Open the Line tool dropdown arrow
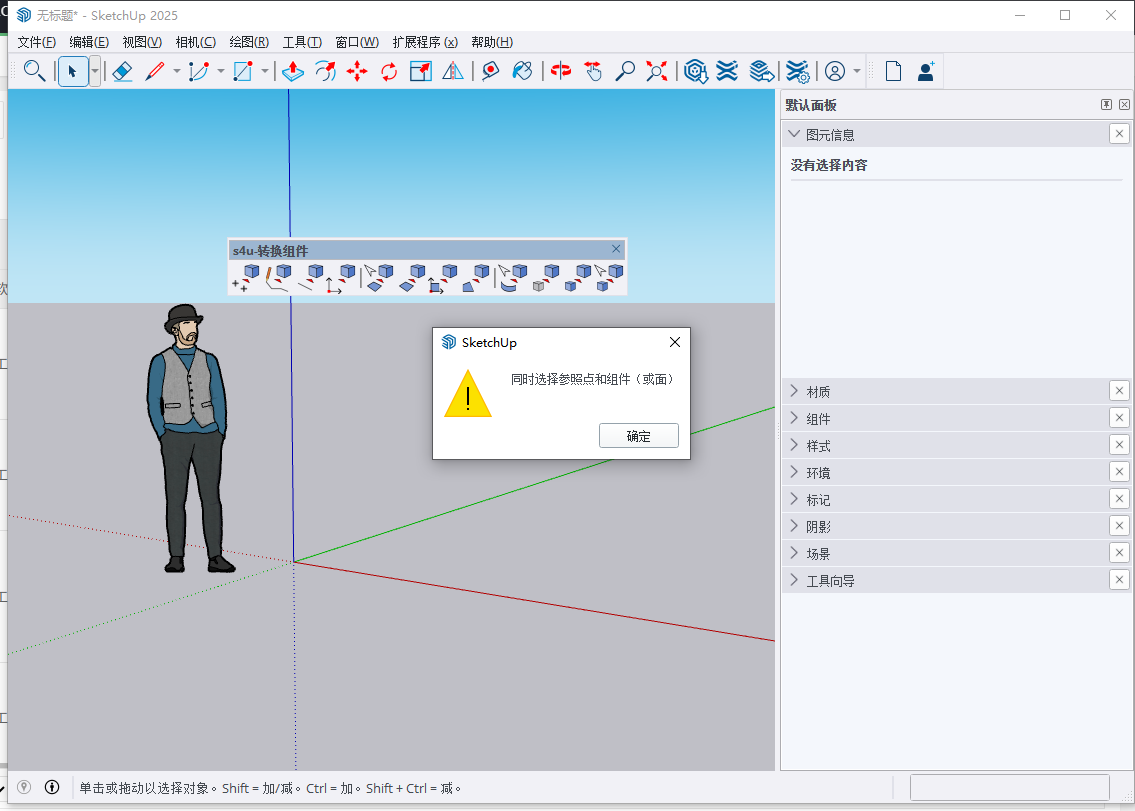The image size is (1135, 811). pyautogui.click(x=176, y=71)
